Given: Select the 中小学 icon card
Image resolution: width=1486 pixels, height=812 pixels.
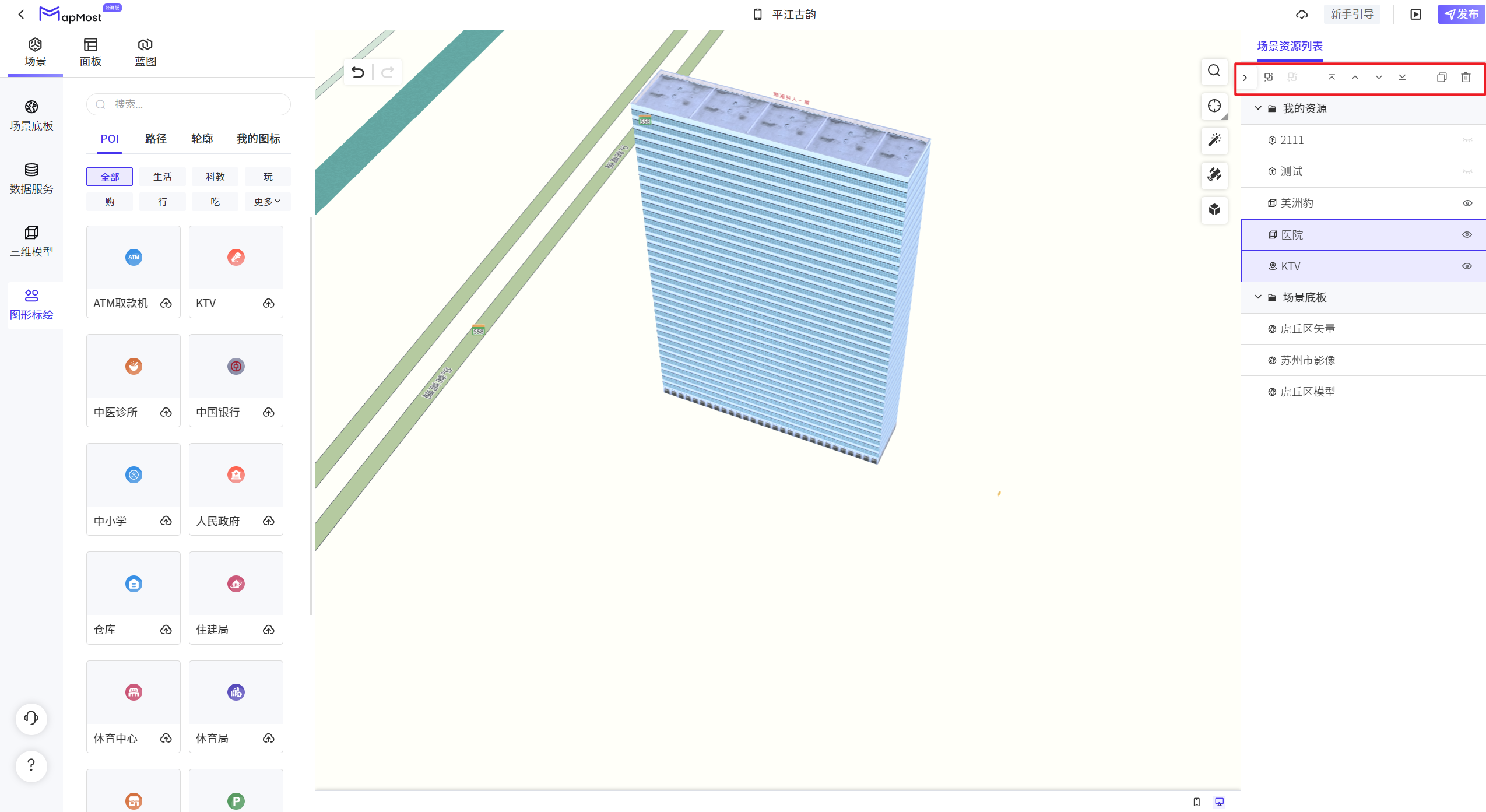Looking at the screenshot, I should coord(134,489).
